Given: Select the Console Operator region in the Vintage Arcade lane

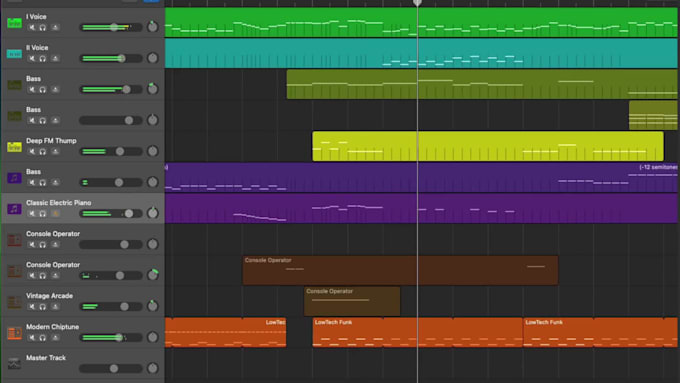Looking at the screenshot, I should [x=352, y=301].
